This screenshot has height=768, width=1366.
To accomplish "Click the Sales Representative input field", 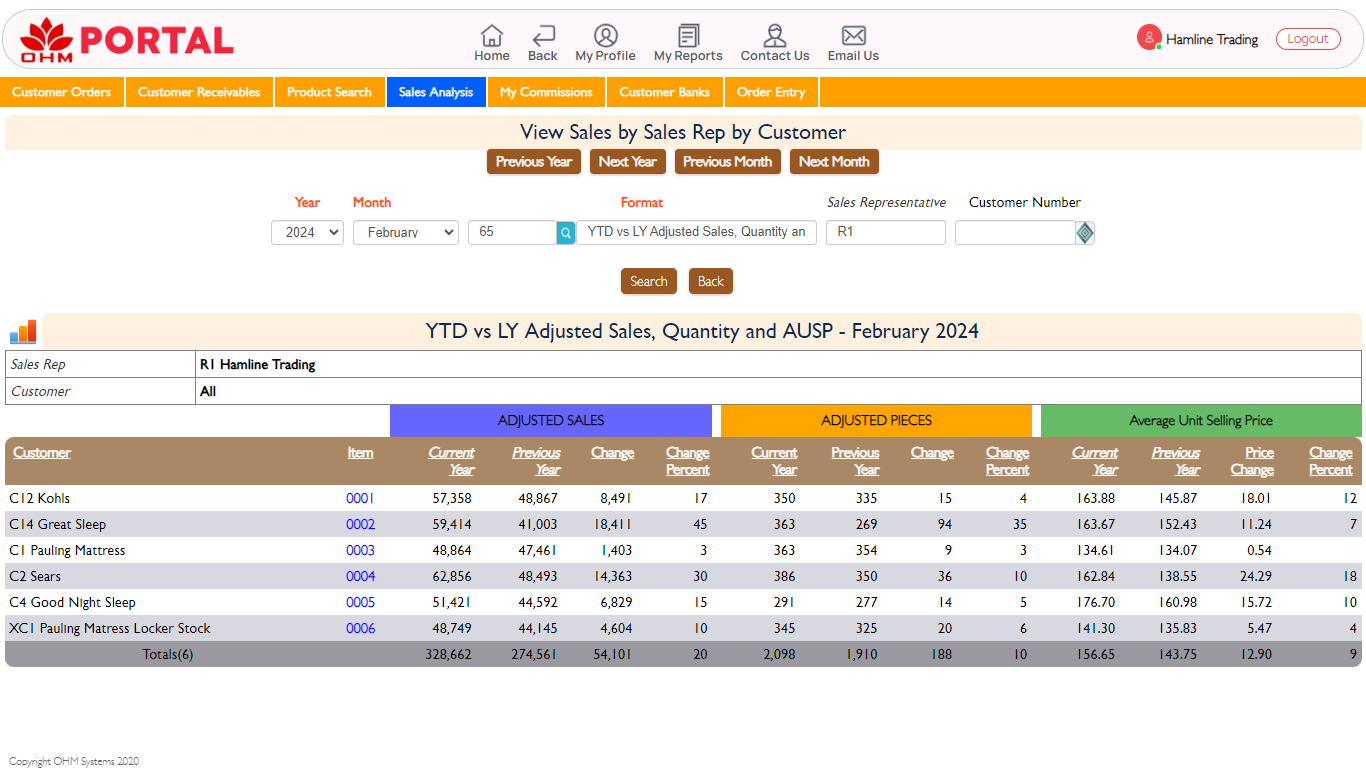I will tap(885, 233).
